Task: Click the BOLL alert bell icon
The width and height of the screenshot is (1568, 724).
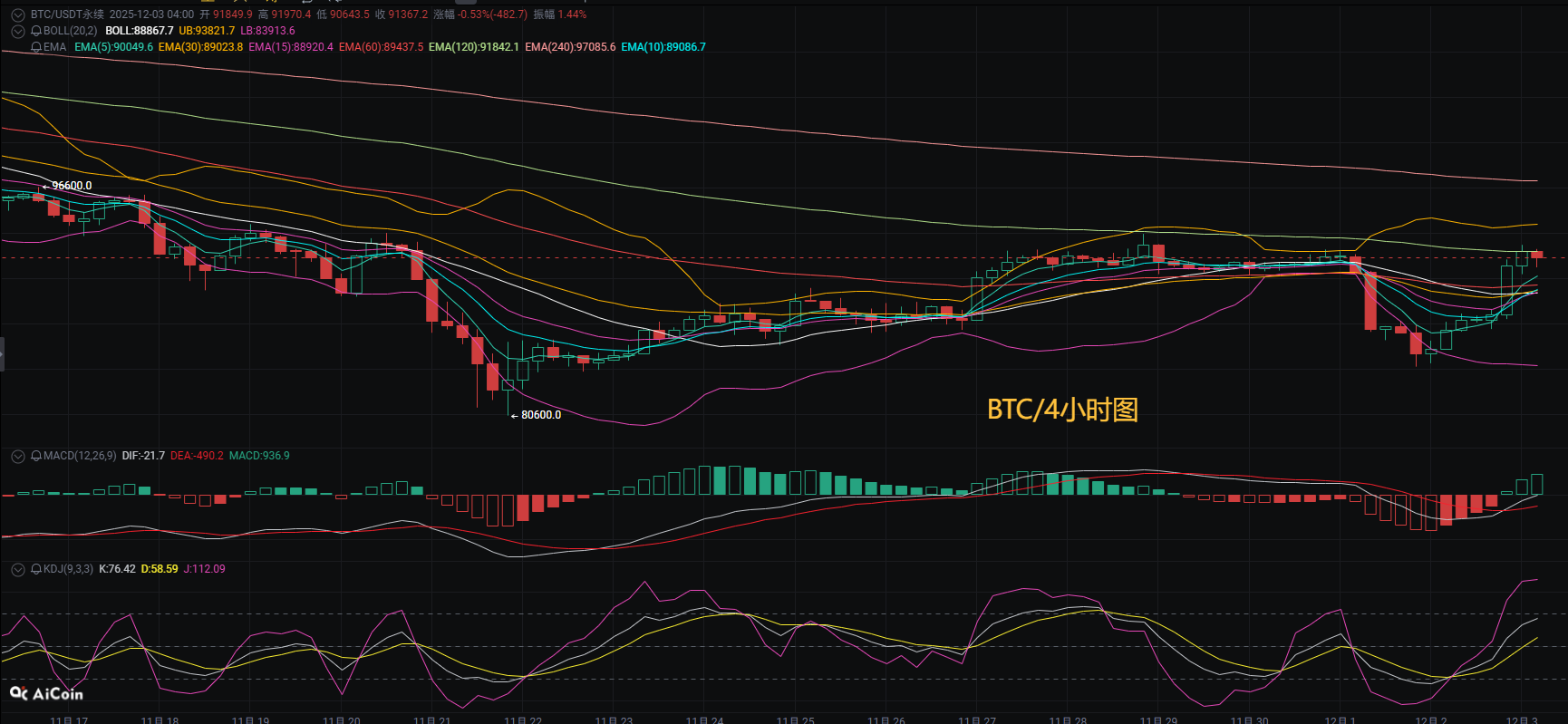Action: (36, 31)
